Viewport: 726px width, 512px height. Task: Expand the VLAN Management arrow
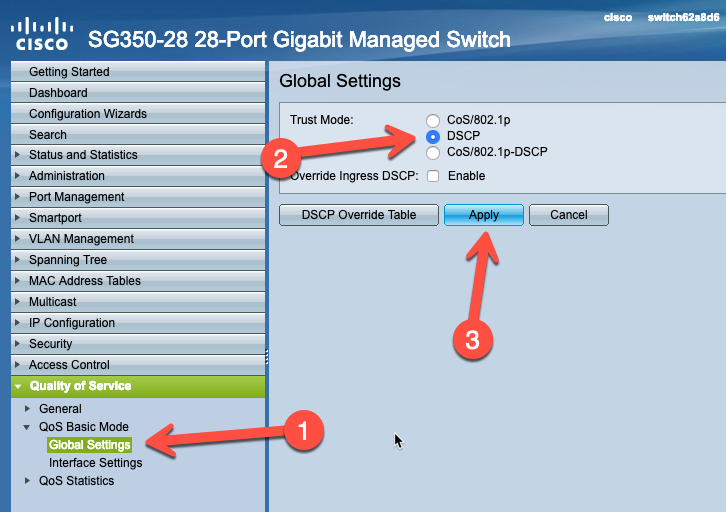(x=18, y=238)
